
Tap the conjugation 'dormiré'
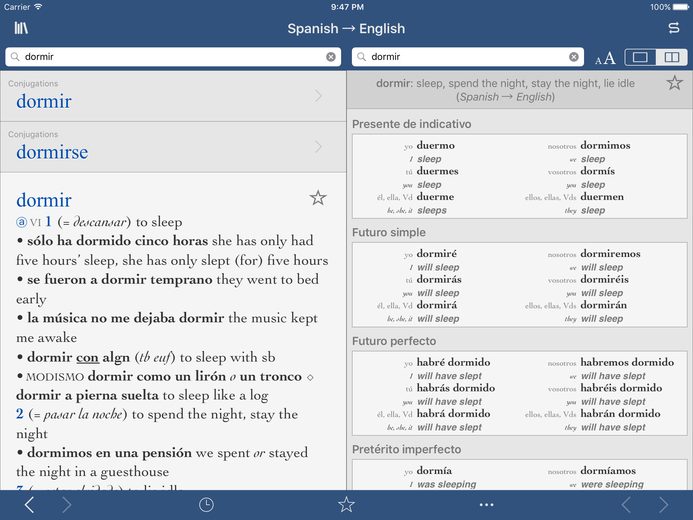point(437,254)
